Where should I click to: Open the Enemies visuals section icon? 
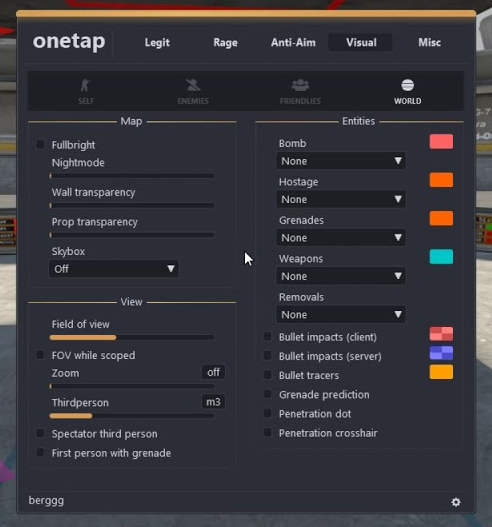[x=193, y=85]
